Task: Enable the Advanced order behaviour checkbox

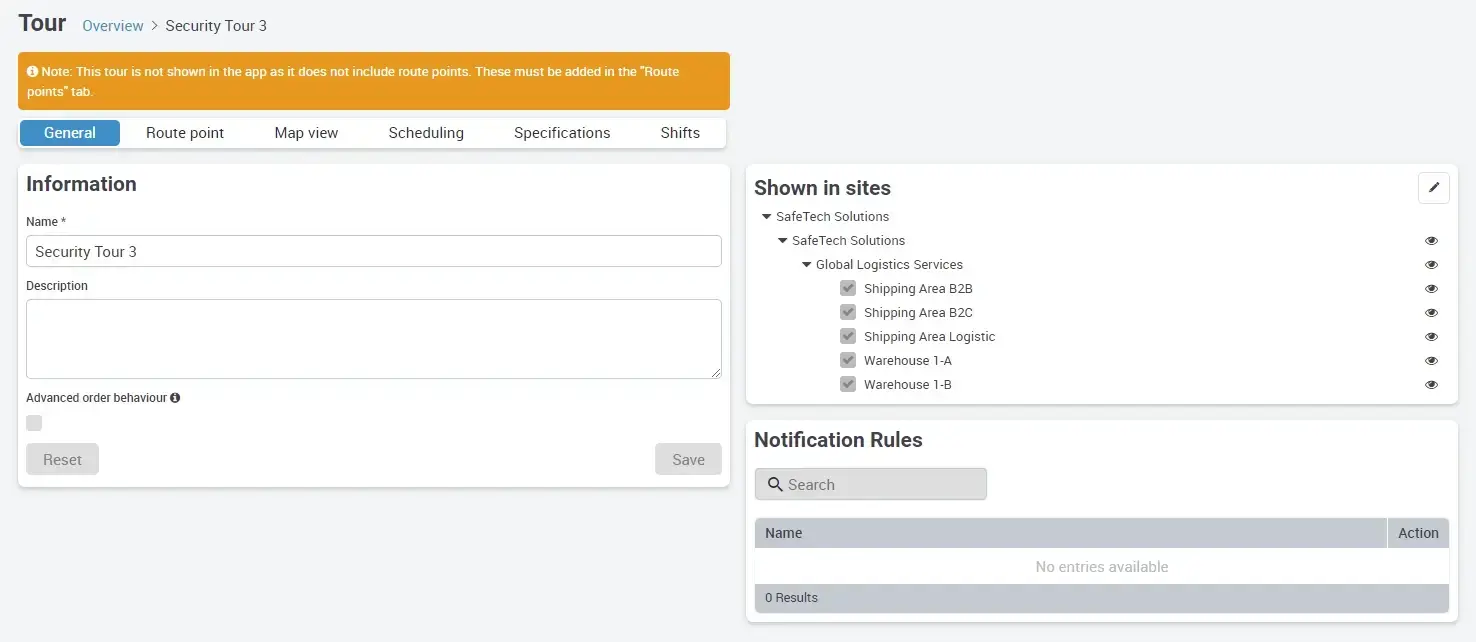Action: tap(35, 423)
